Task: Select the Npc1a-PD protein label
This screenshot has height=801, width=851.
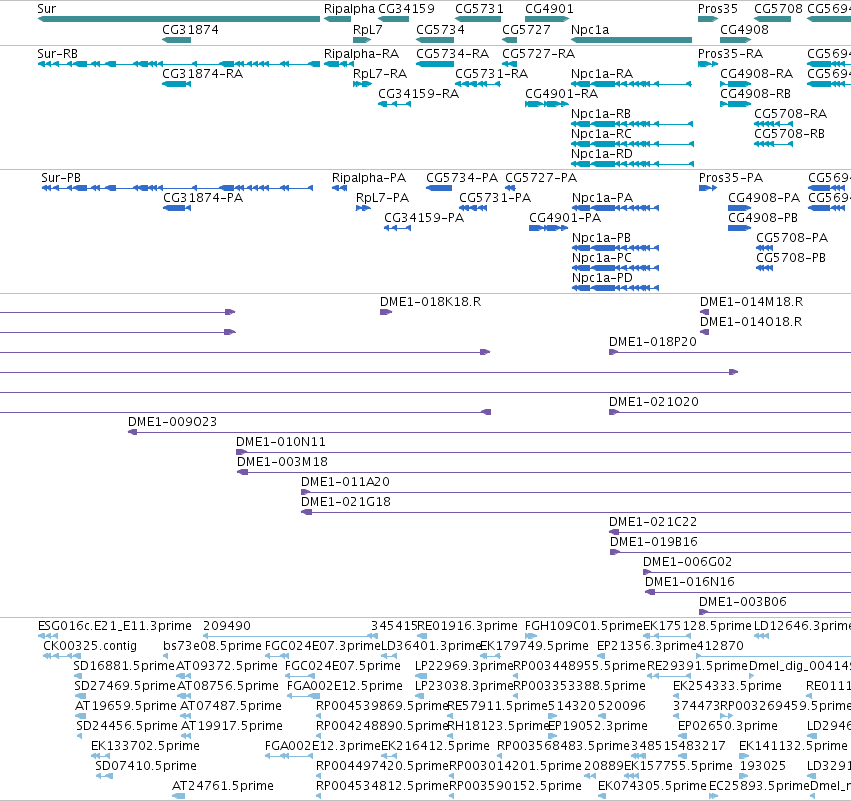Action: tap(602, 277)
